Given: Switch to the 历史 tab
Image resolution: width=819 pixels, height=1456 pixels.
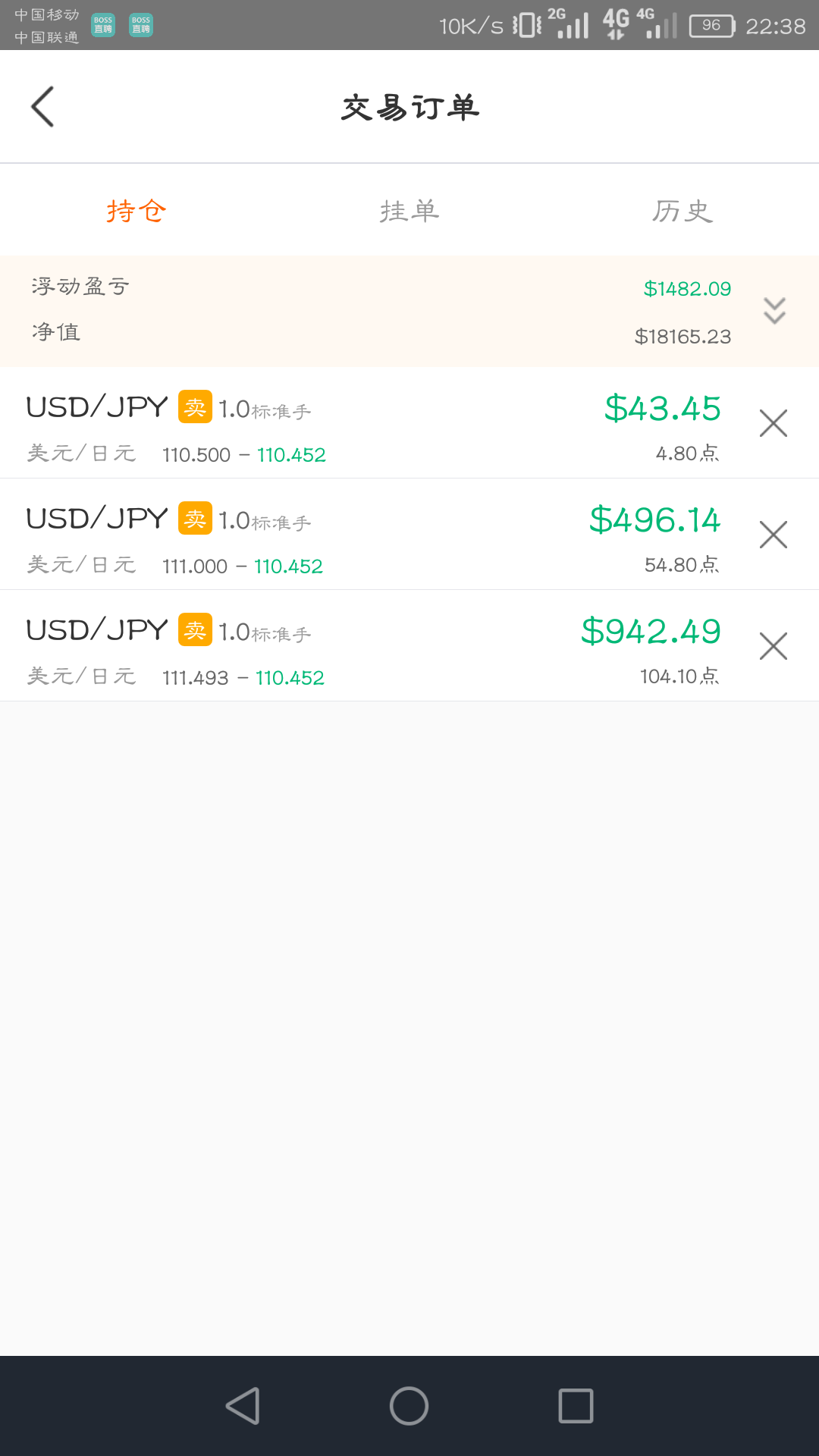Looking at the screenshot, I should (682, 211).
